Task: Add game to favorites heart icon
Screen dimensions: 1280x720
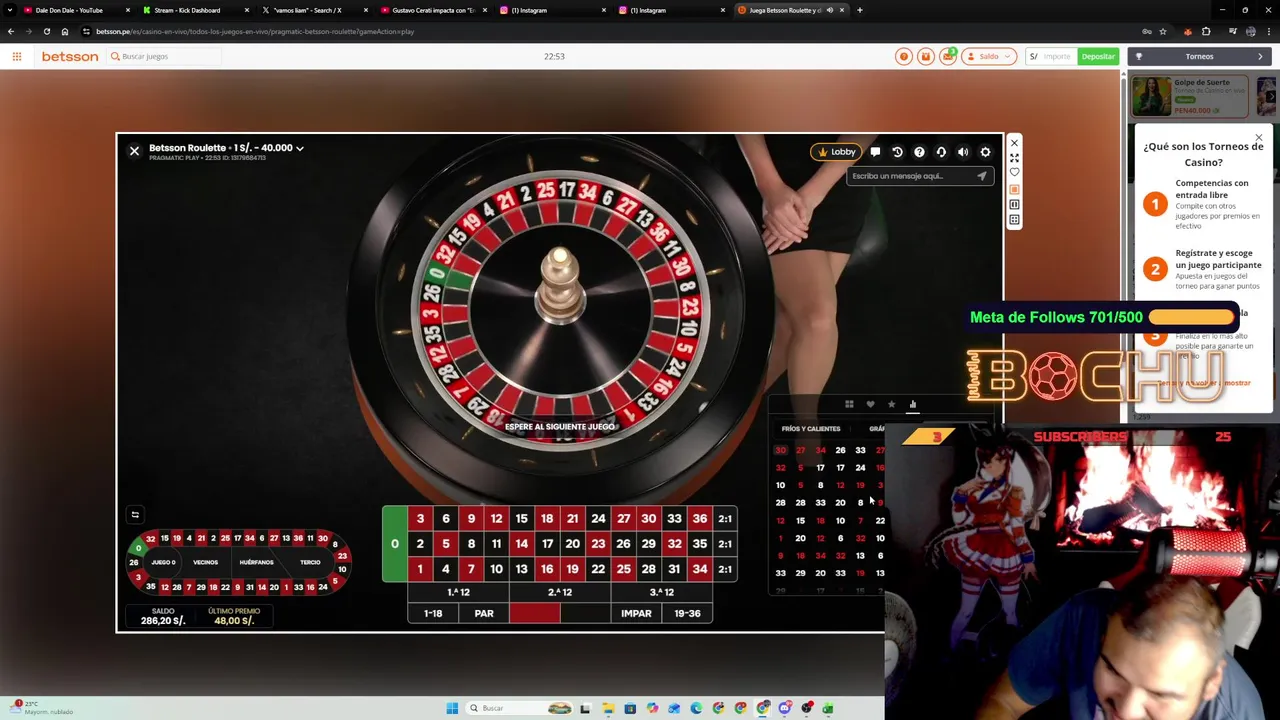Action: click(x=1014, y=173)
